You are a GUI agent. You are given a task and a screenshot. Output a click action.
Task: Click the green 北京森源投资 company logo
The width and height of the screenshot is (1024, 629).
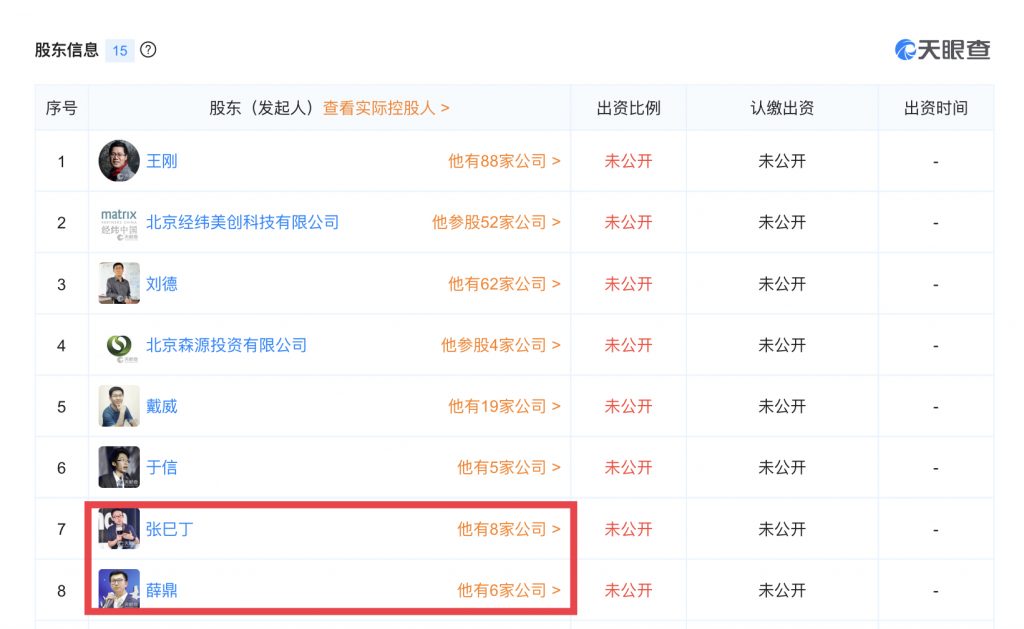tap(119, 345)
